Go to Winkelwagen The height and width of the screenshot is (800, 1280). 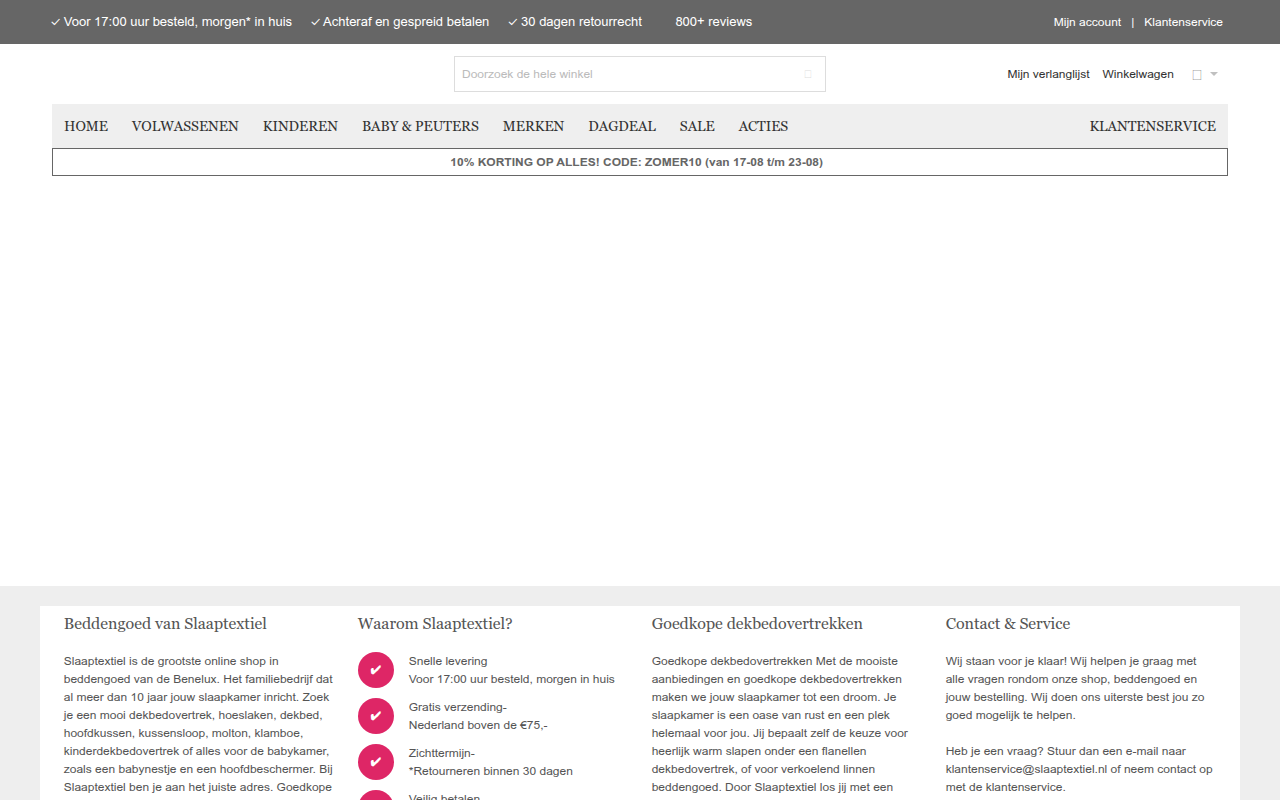point(1138,74)
